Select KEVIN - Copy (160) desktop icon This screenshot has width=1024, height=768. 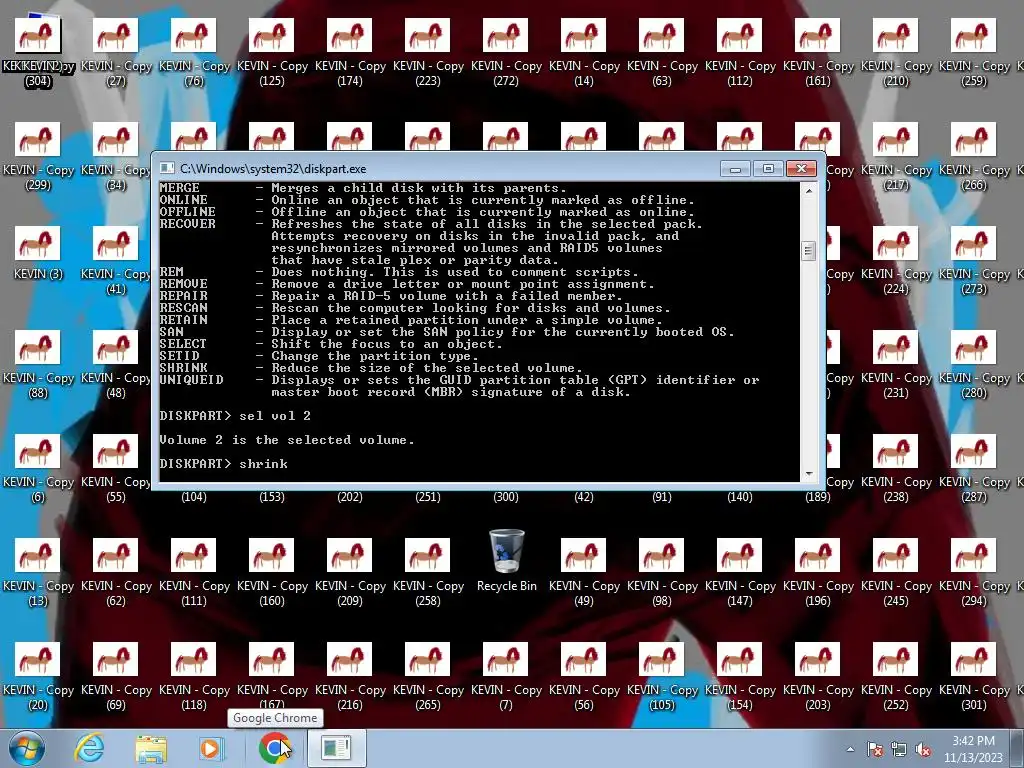pos(272,573)
